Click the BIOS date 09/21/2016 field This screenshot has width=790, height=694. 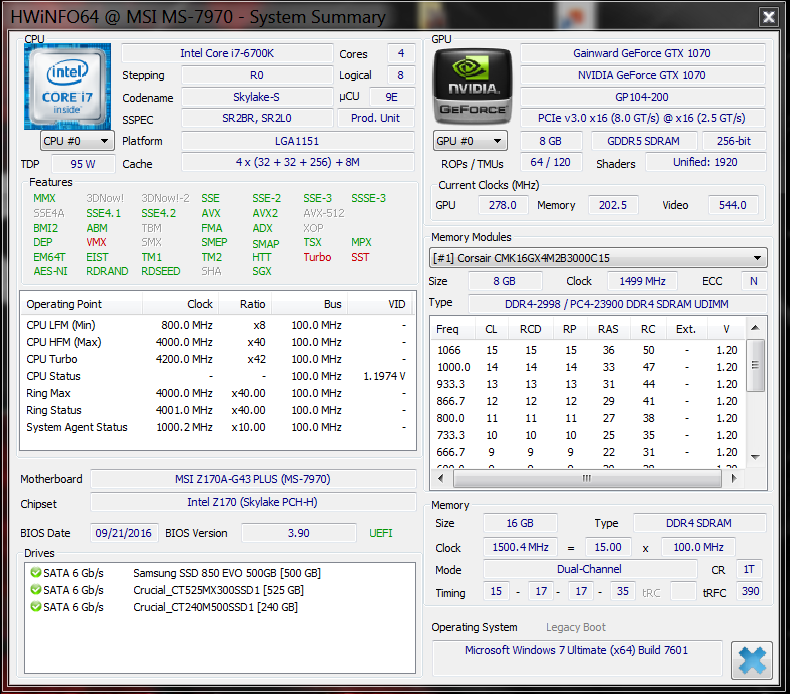tap(124, 533)
